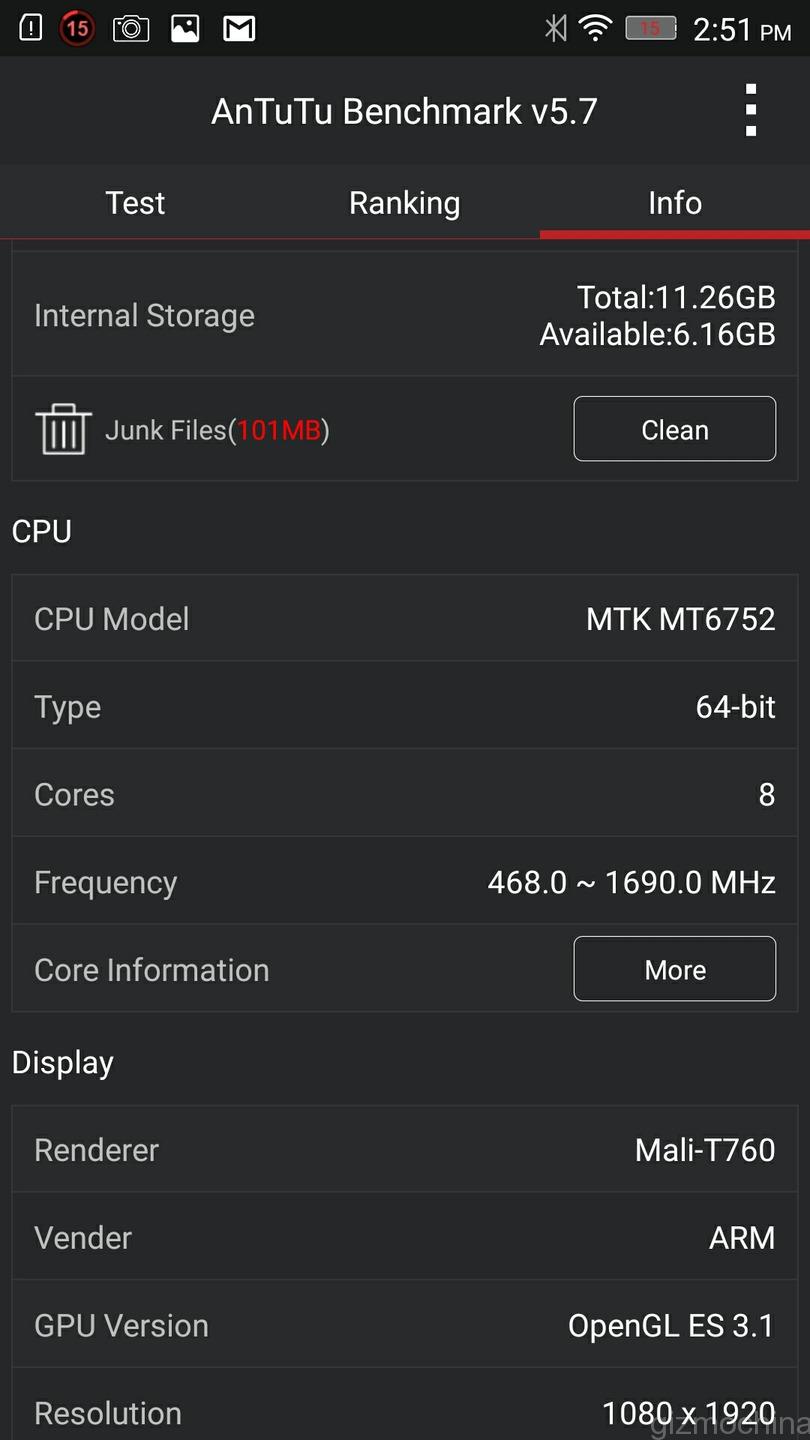This screenshot has height=1440, width=810.
Task: Tap the camera notification icon
Action: pos(131,28)
